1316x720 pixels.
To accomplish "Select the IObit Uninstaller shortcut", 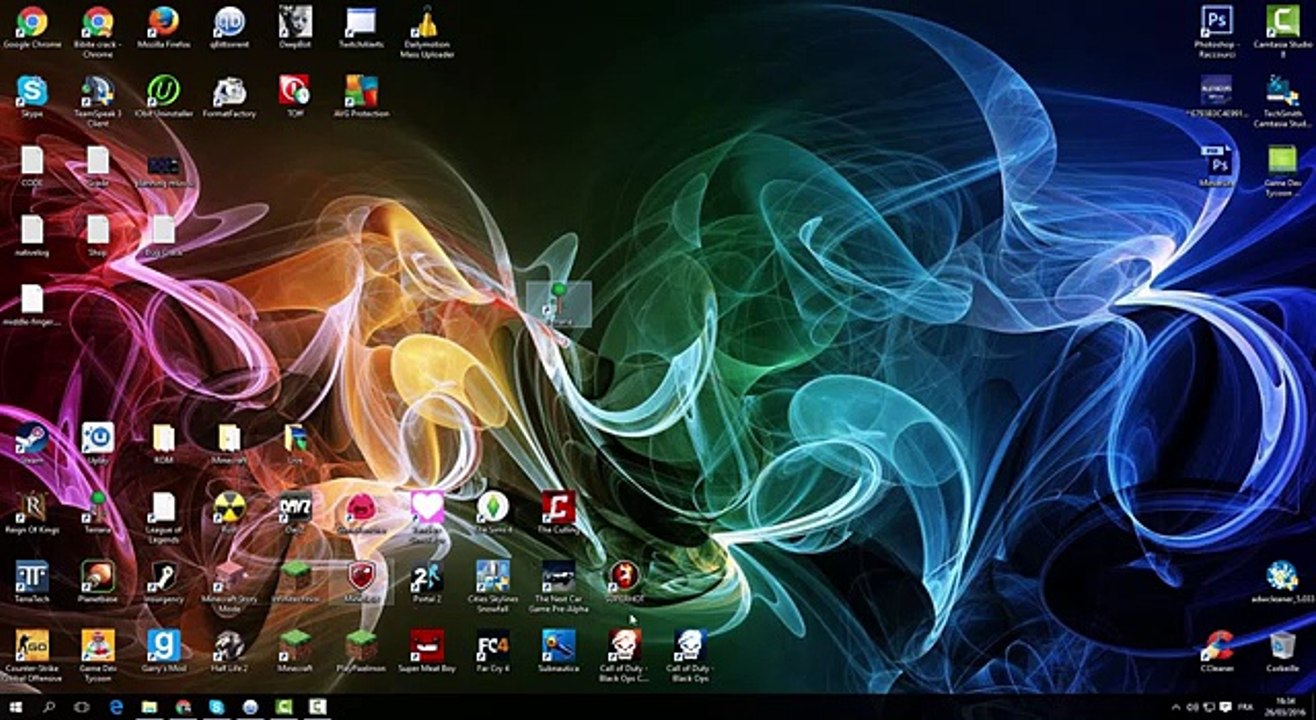I will (163, 98).
